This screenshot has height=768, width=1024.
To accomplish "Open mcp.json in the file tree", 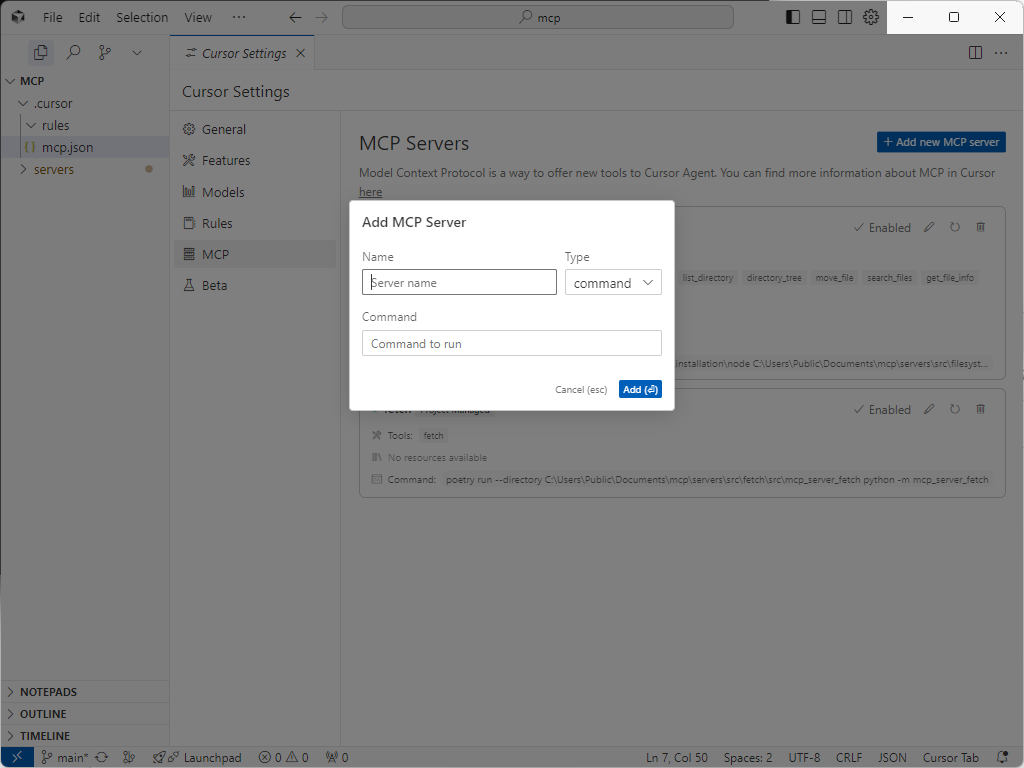I will [67, 147].
